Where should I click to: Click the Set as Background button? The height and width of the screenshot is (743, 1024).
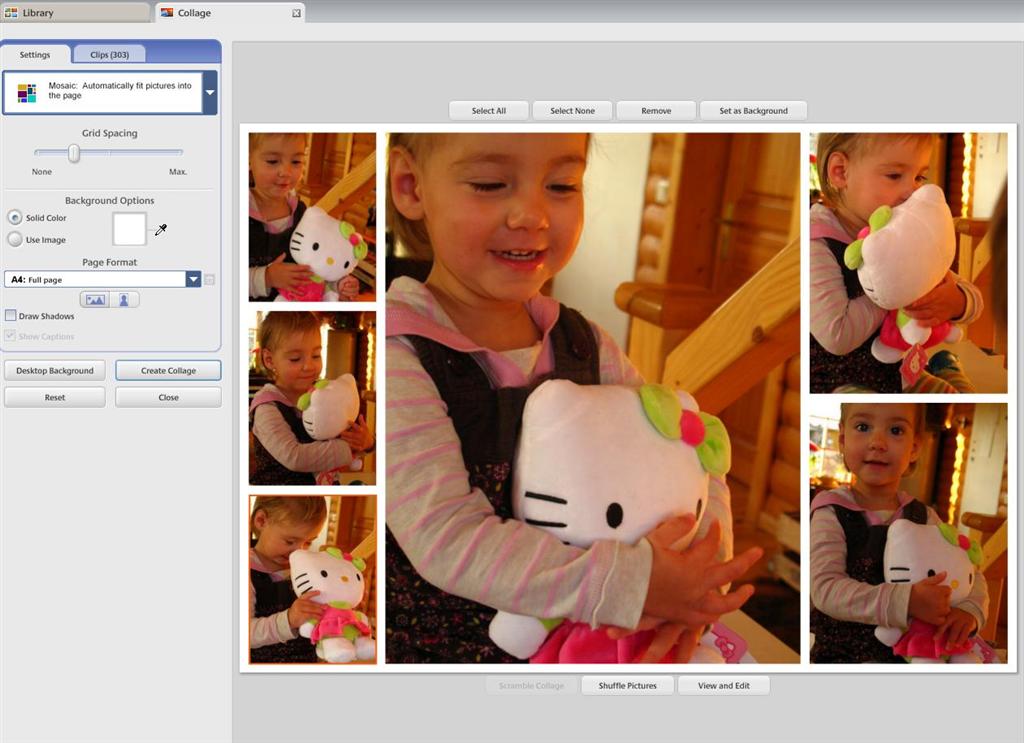click(753, 110)
